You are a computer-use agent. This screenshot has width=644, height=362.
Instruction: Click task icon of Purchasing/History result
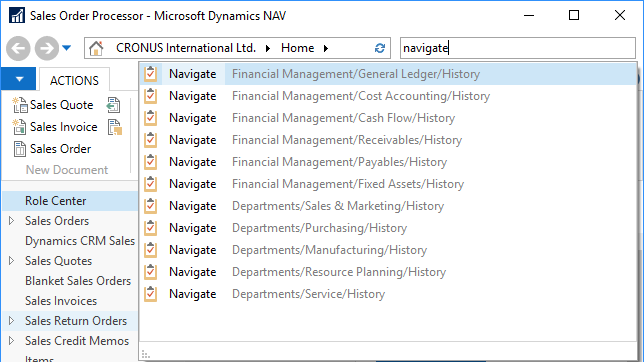pyautogui.click(x=151, y=228)
